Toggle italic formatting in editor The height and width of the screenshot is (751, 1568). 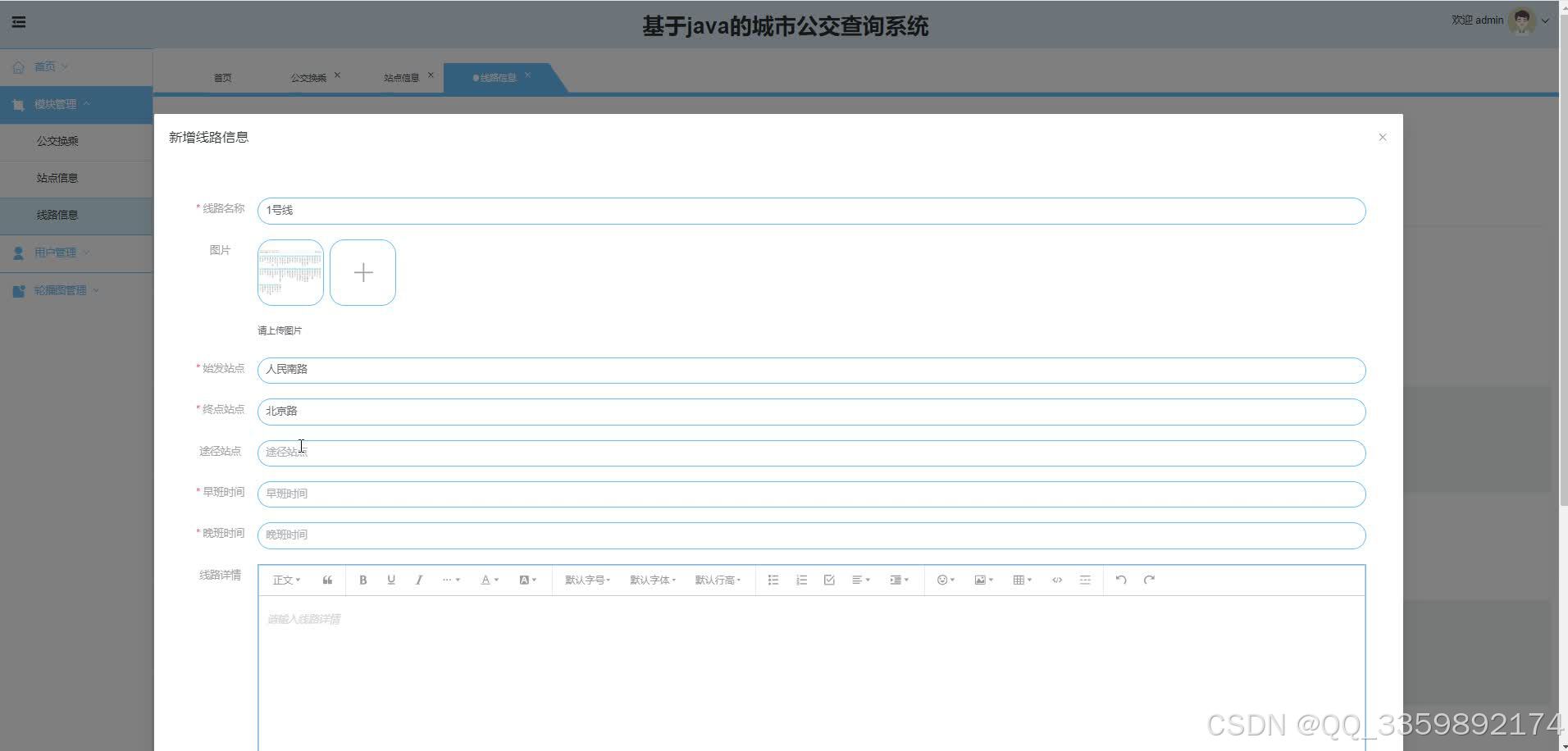(x=419, y=580)
